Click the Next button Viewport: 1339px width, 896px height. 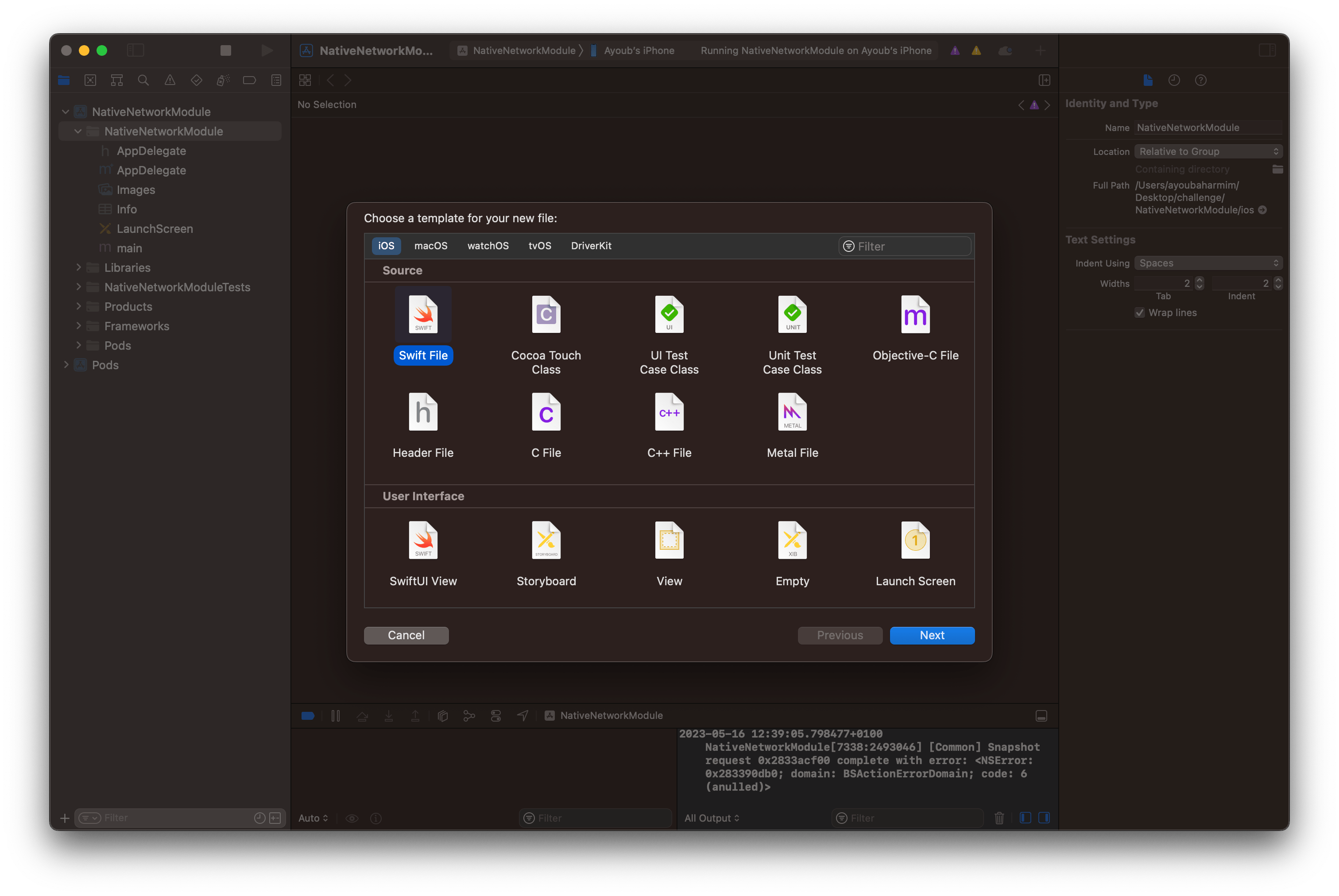pos(932,635)
